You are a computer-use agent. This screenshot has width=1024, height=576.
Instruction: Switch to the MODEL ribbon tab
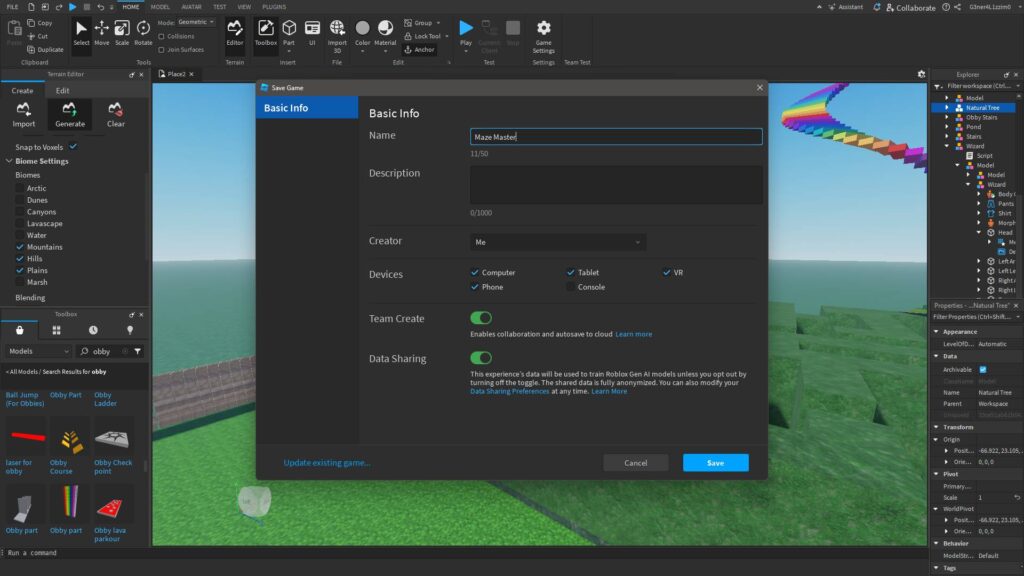pos(160,6)
